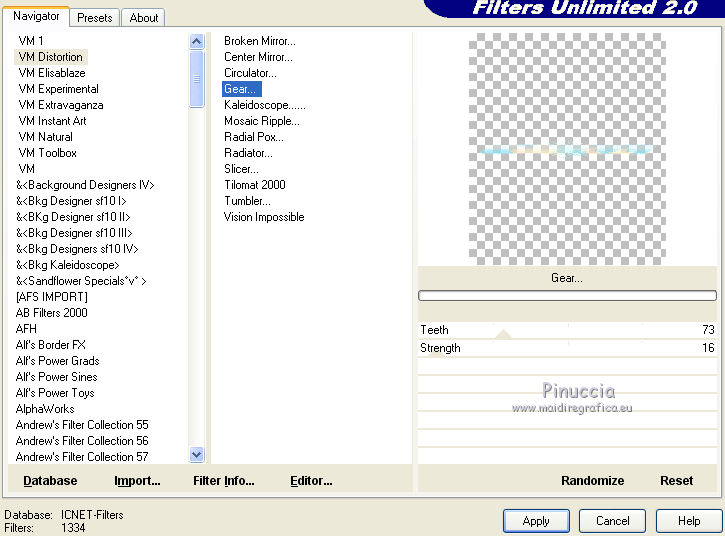The image size is (725, 536).
Task: Reset the filter parameters
Action: (676, 481)
